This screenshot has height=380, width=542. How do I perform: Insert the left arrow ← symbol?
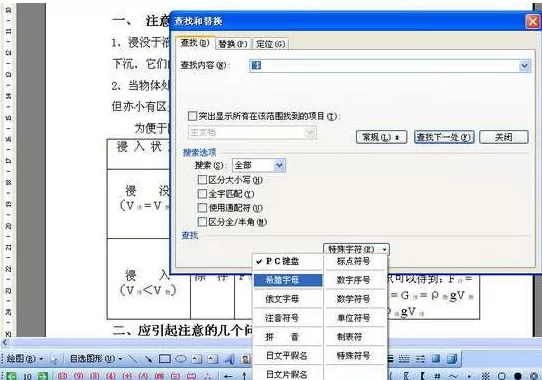tap(227, 376)
